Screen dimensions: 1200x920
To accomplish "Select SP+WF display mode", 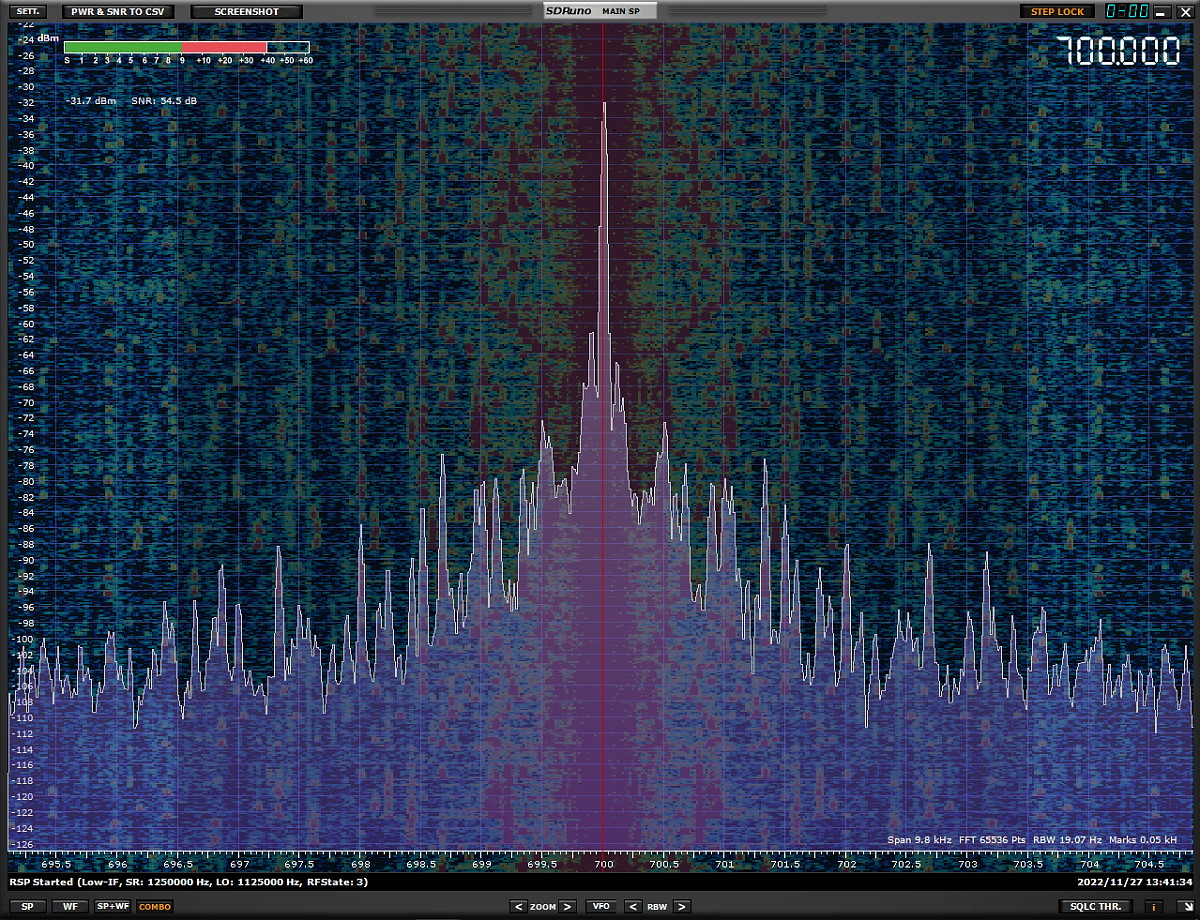I will pos(112,907).
